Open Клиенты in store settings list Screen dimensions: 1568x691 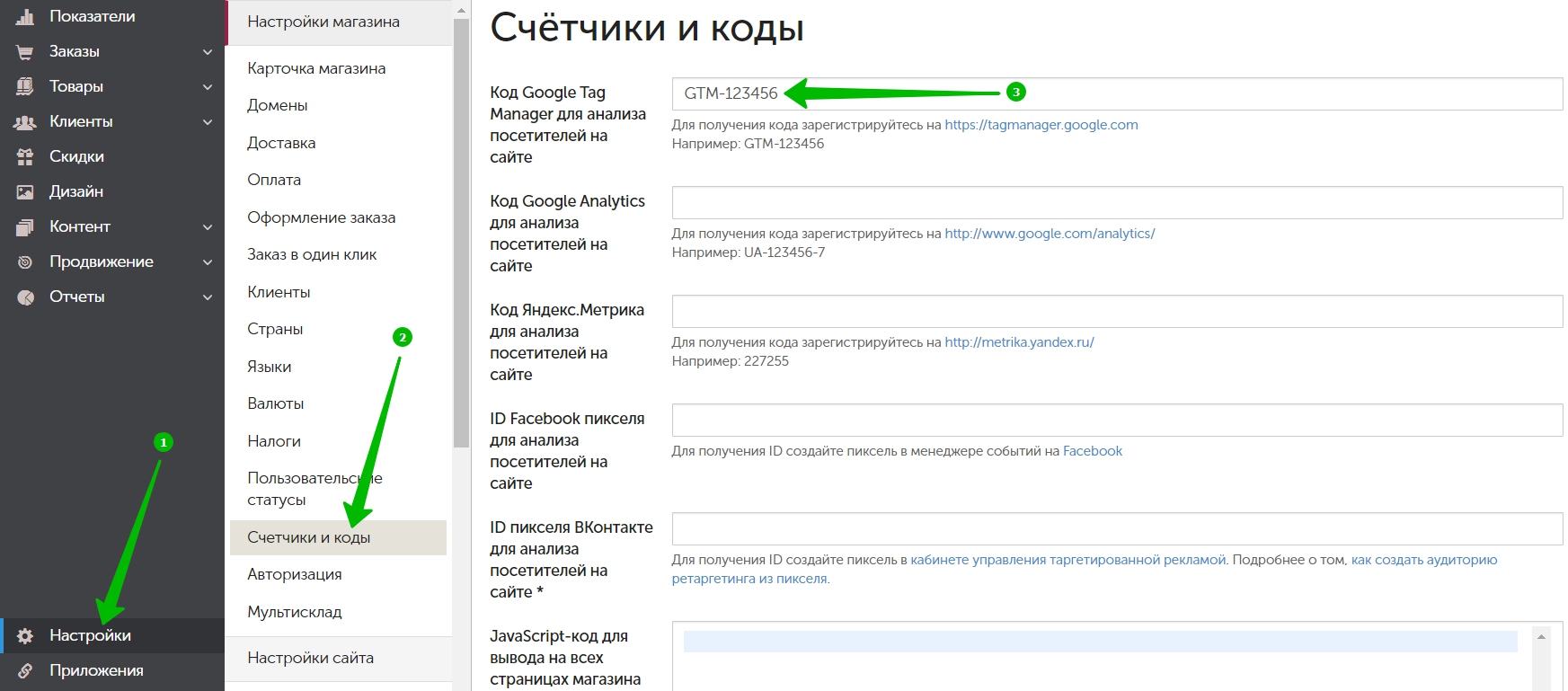(x=279, y=292)
